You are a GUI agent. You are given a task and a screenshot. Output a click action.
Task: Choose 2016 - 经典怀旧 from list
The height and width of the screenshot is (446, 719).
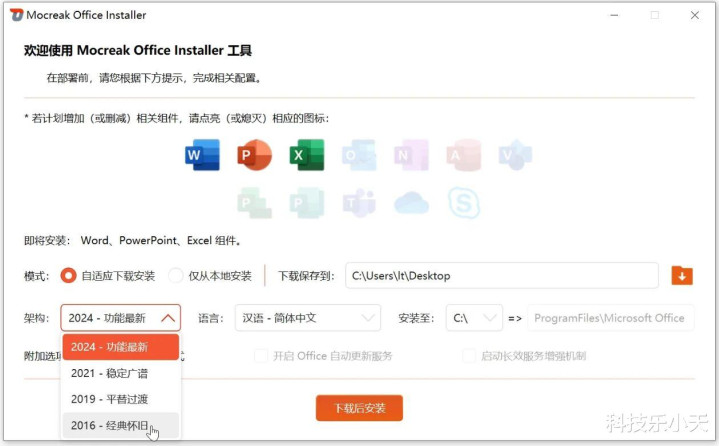tap(121, 425)
